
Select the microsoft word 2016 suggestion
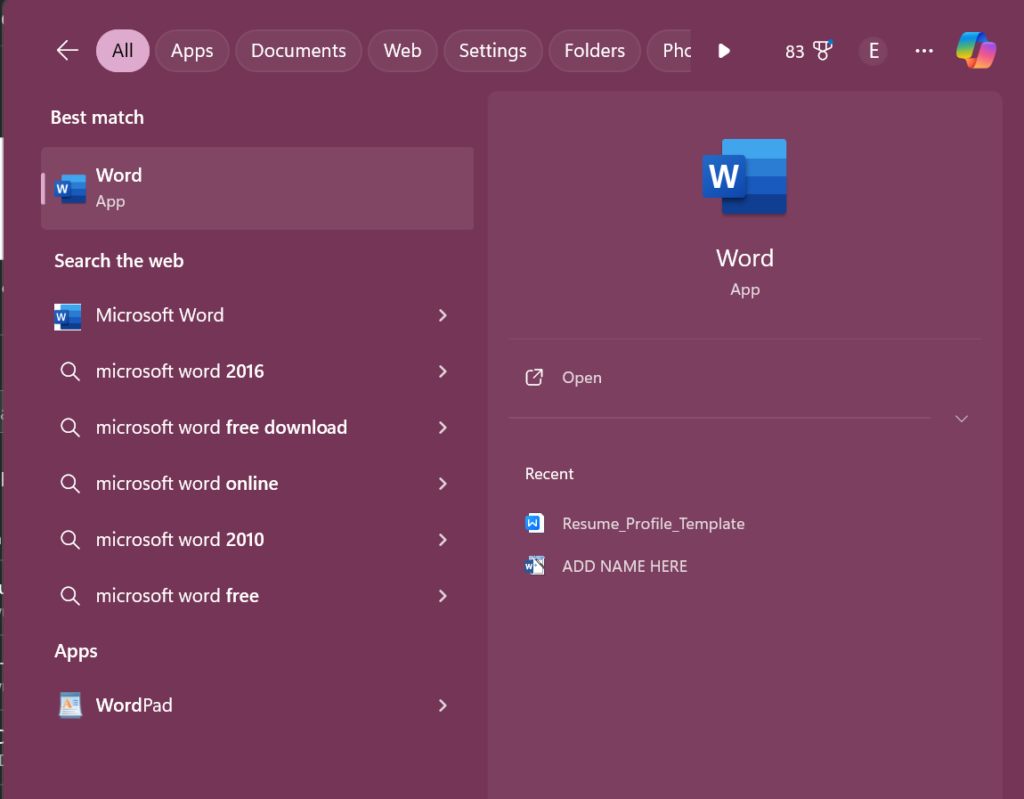256,372
